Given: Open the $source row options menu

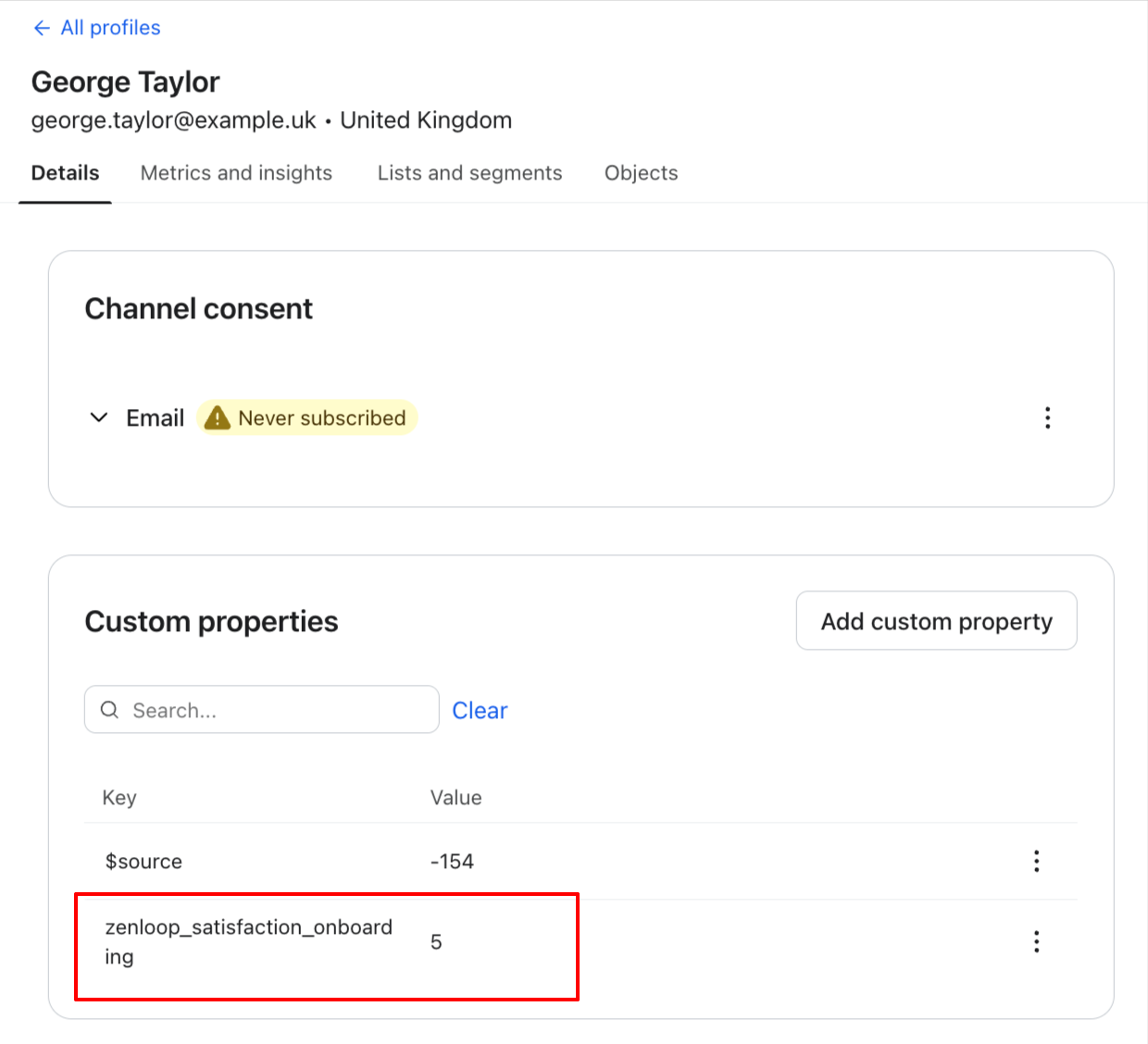Looking at the screenshot, I should pyautogui.click(x=1036, y=861).
